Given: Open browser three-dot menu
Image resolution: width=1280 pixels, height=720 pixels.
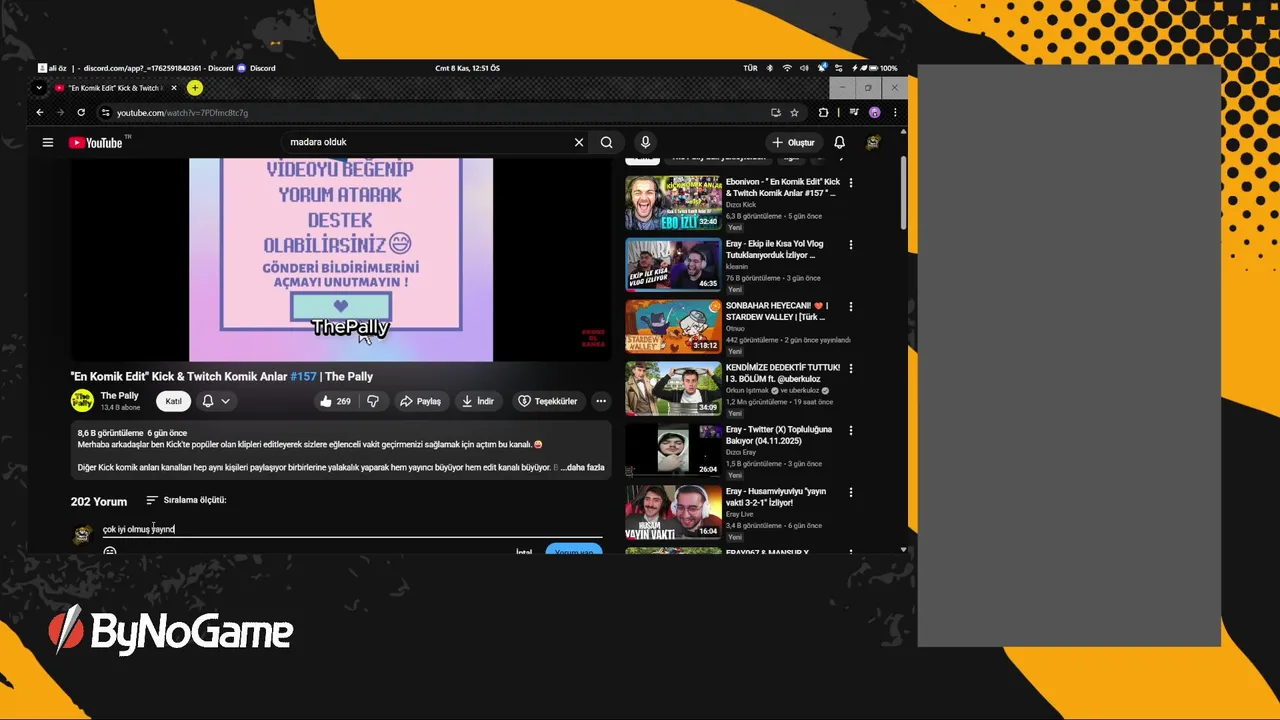Looking at the screenshot, I should (x=895, y=112).
